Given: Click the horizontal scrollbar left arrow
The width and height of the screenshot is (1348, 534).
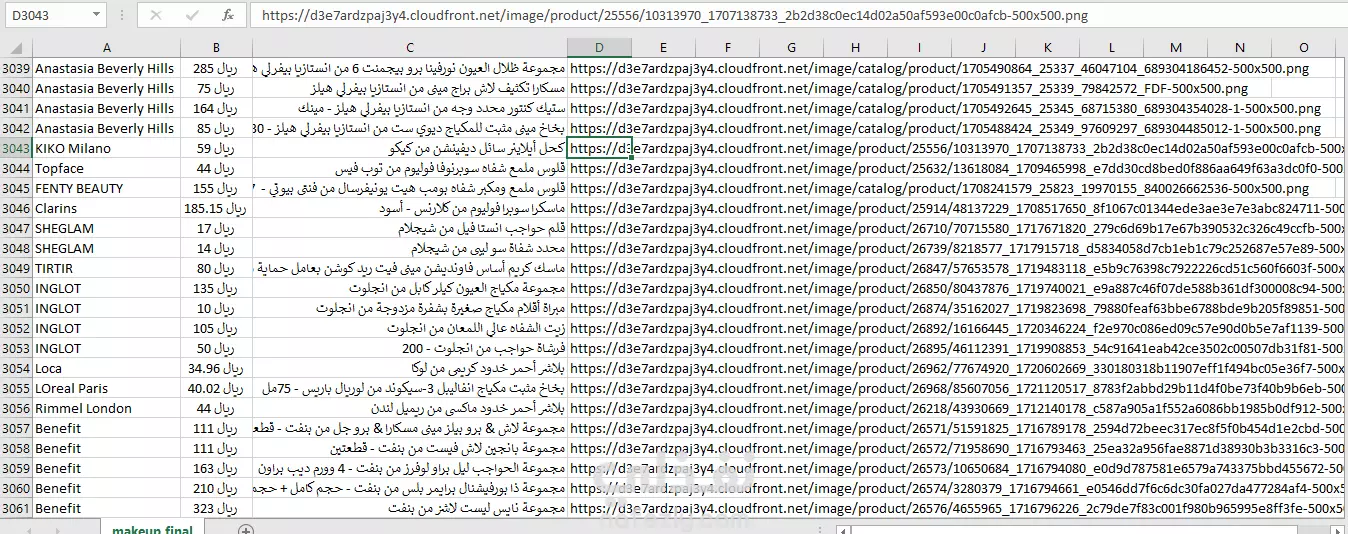Looking at the screenshot, I should click(x=845, y=529).
